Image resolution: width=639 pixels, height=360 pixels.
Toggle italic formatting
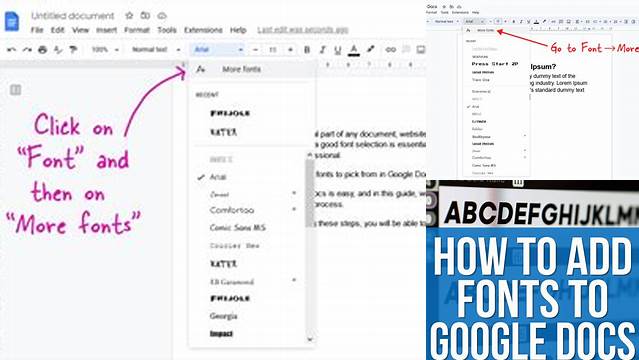(x=322, y=50)
